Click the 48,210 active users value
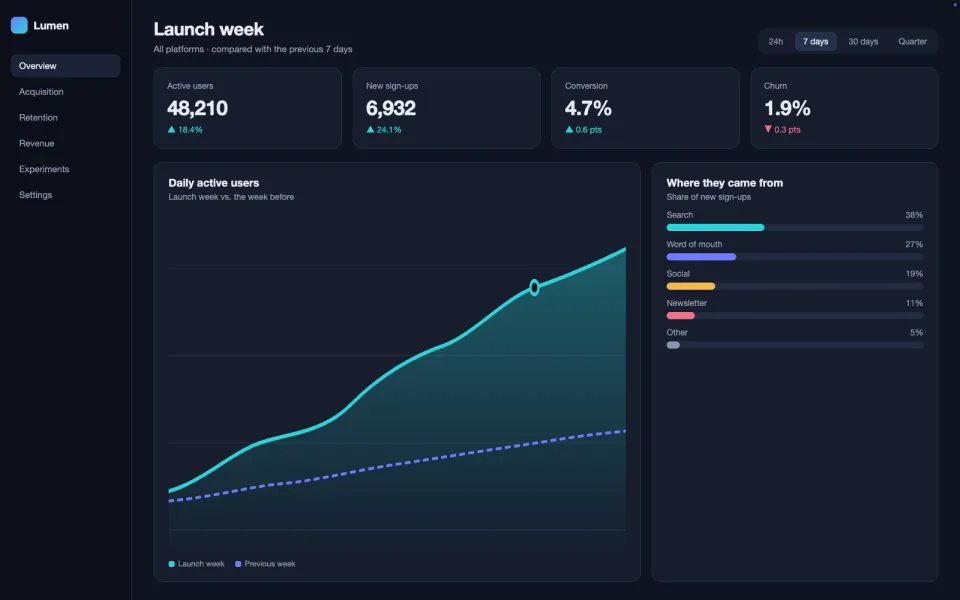This screenshot has width=960, height=600. 197,108
